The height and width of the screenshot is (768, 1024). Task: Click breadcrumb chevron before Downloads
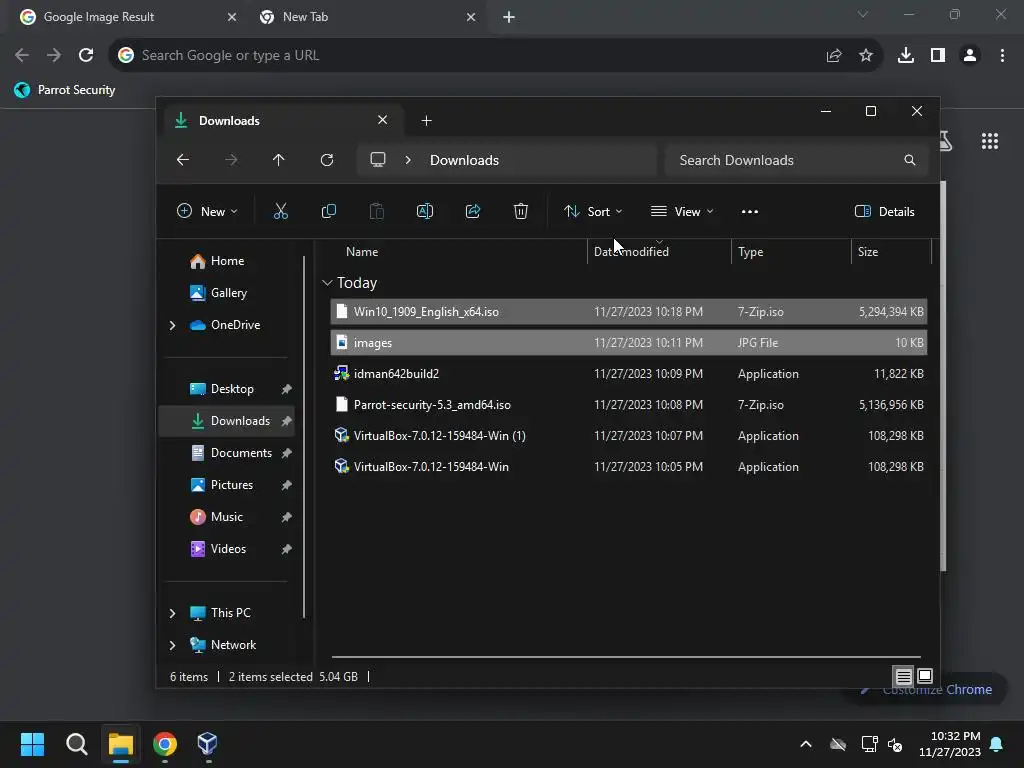tap(408, 160)
